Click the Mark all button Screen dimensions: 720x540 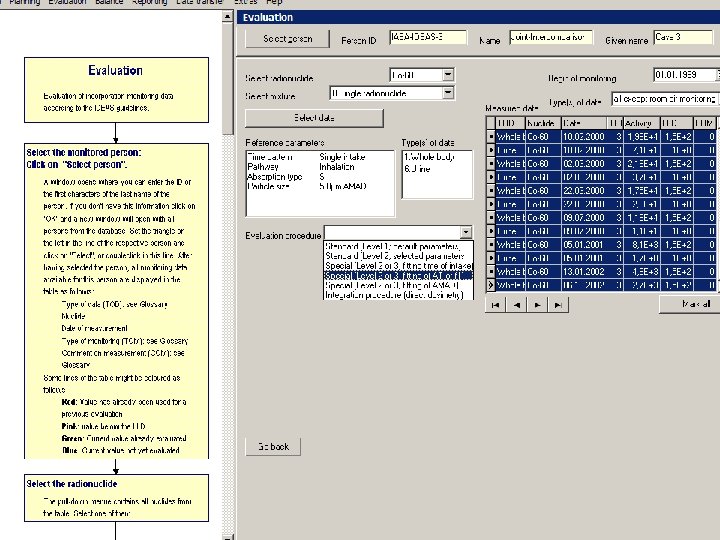(690, 304)
